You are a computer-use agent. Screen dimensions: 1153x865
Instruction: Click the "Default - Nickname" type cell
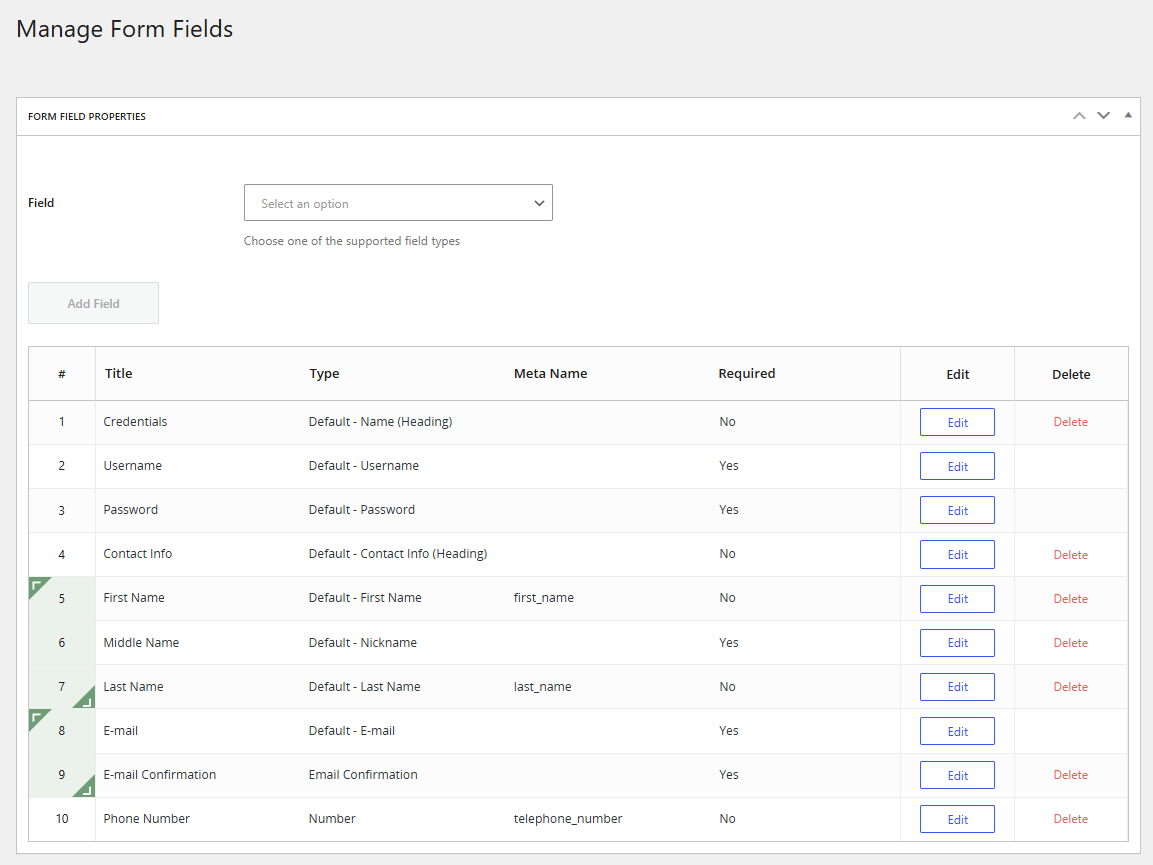363,642
